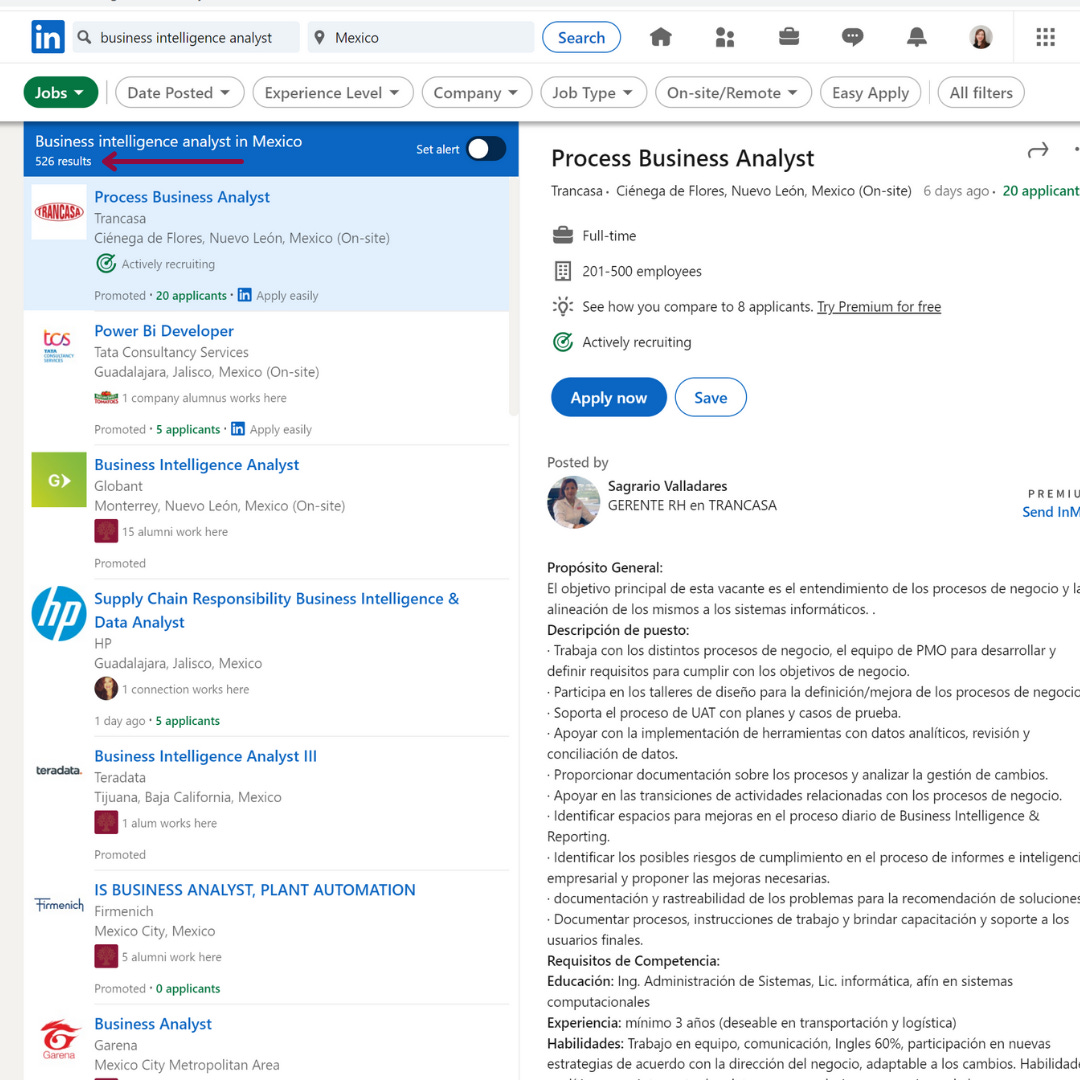This screenshot has width=1080, height=1080.
Task: Open Sagrario Valladares' profile photo
Action: click(x=573, y=502)
